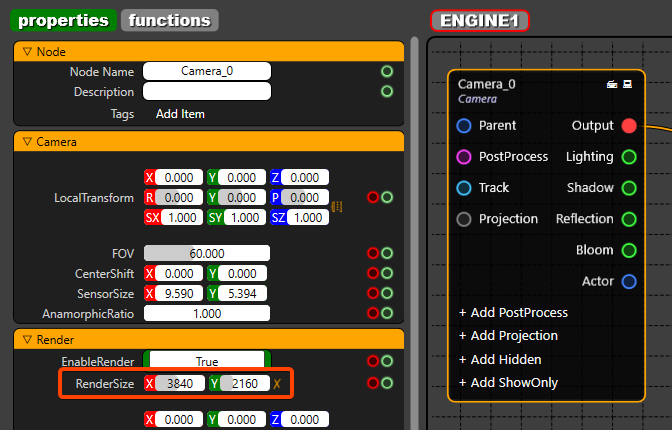This screenshot has width=672, height=430.
Task: Click Add Item next to Tags
Action: [x=180, y=114]
